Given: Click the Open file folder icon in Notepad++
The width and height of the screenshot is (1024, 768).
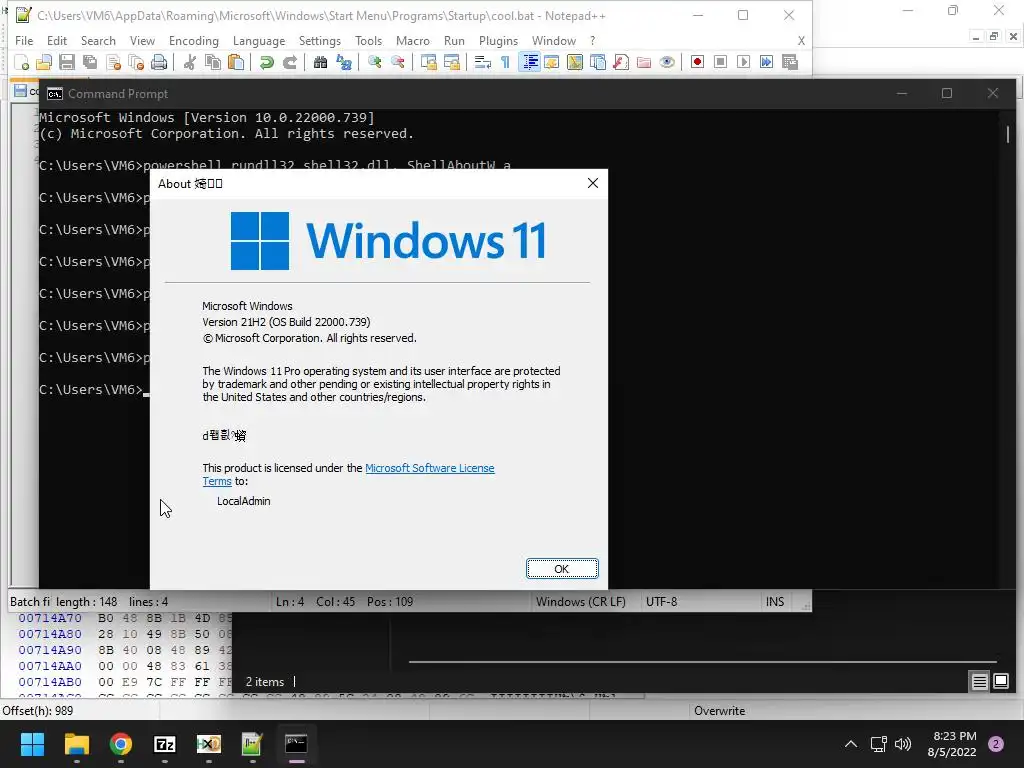Looking at the screenshot, I should click(44, 62).
